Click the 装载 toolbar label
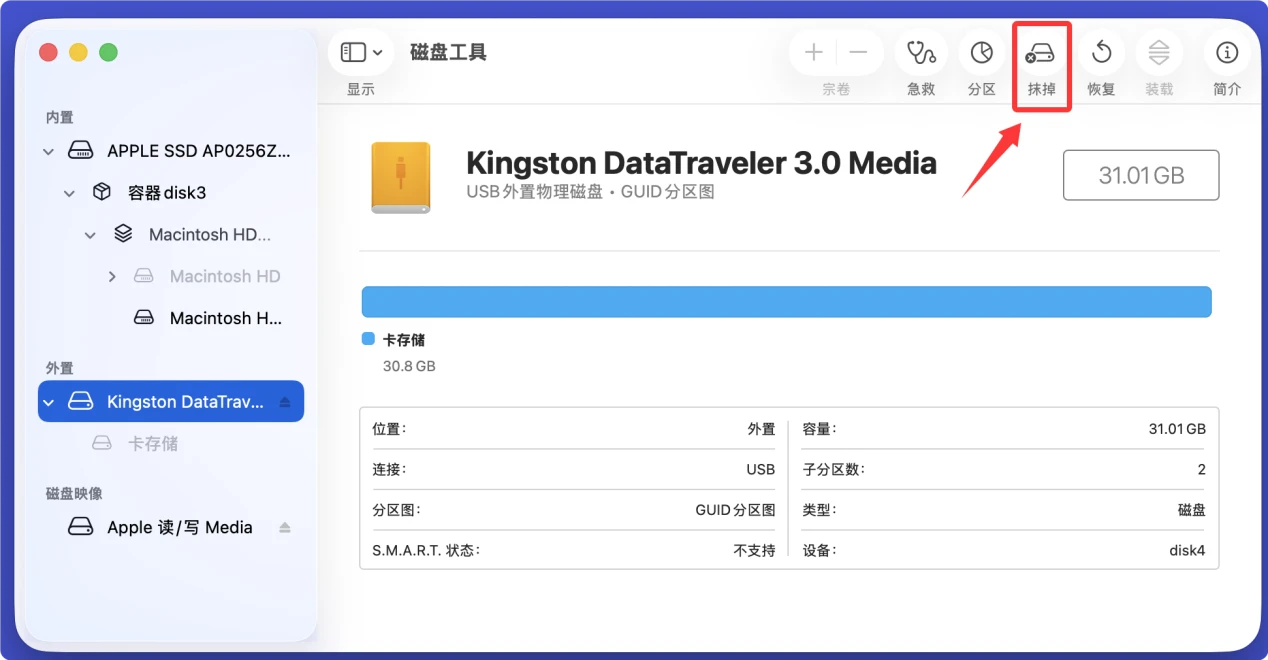This screenshot has width=1268, height=660. coord(1159,89)
